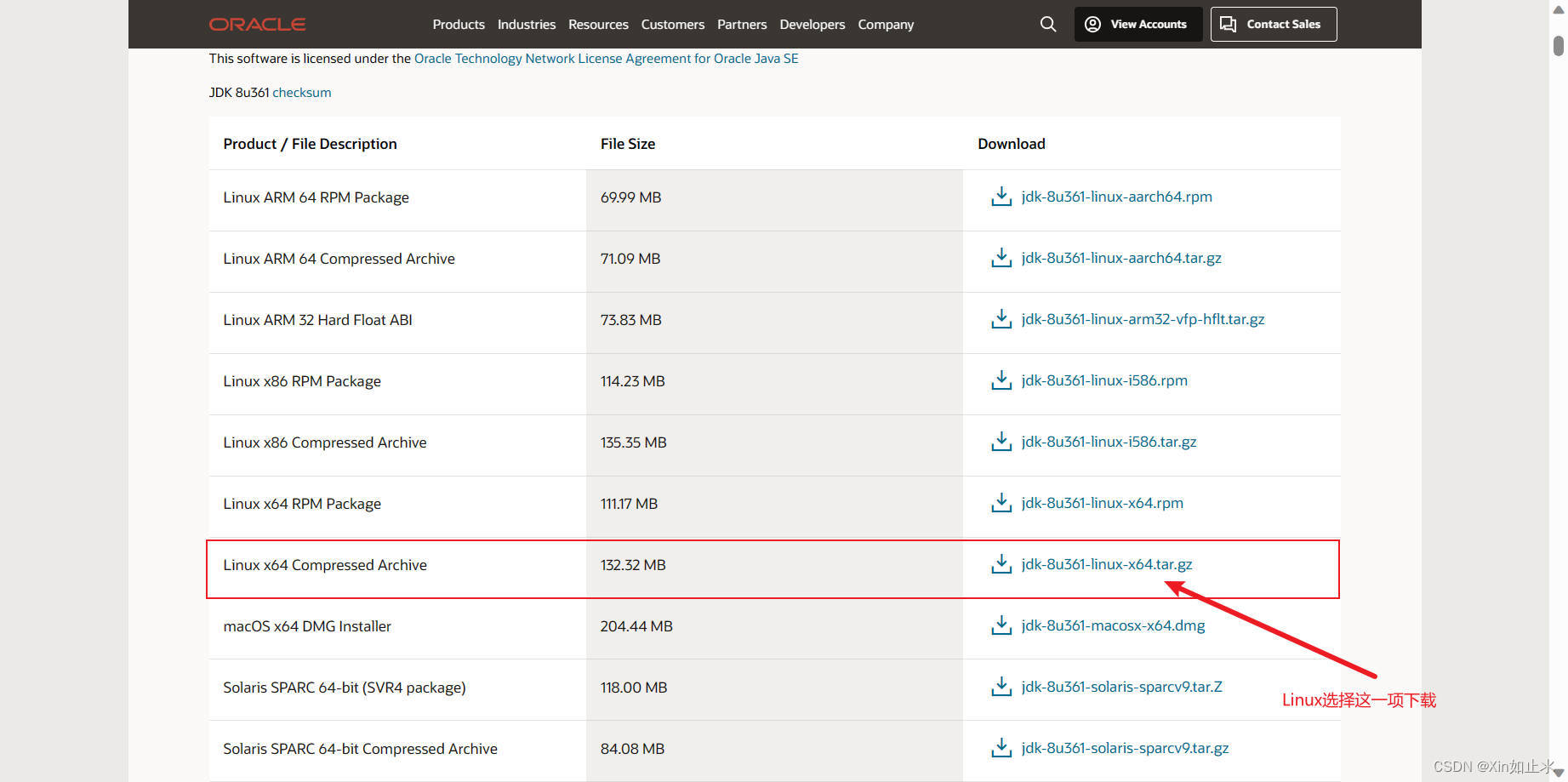
Task: Select 'Linux x86 Compressed Archive' text
Action: [x=325, y=442]
